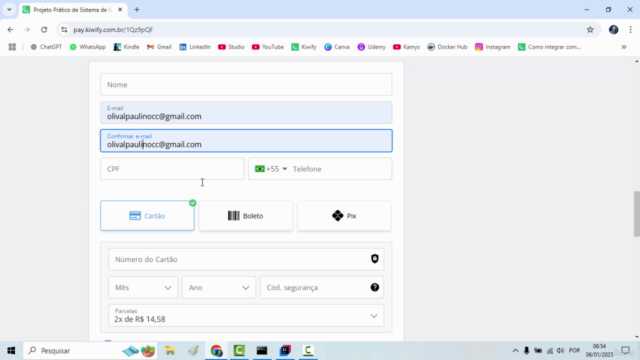Image resolution: width=640 pixels, height=360 pixels.
Task: Focus the Número do Cartão field
Action: coord(246,259)
